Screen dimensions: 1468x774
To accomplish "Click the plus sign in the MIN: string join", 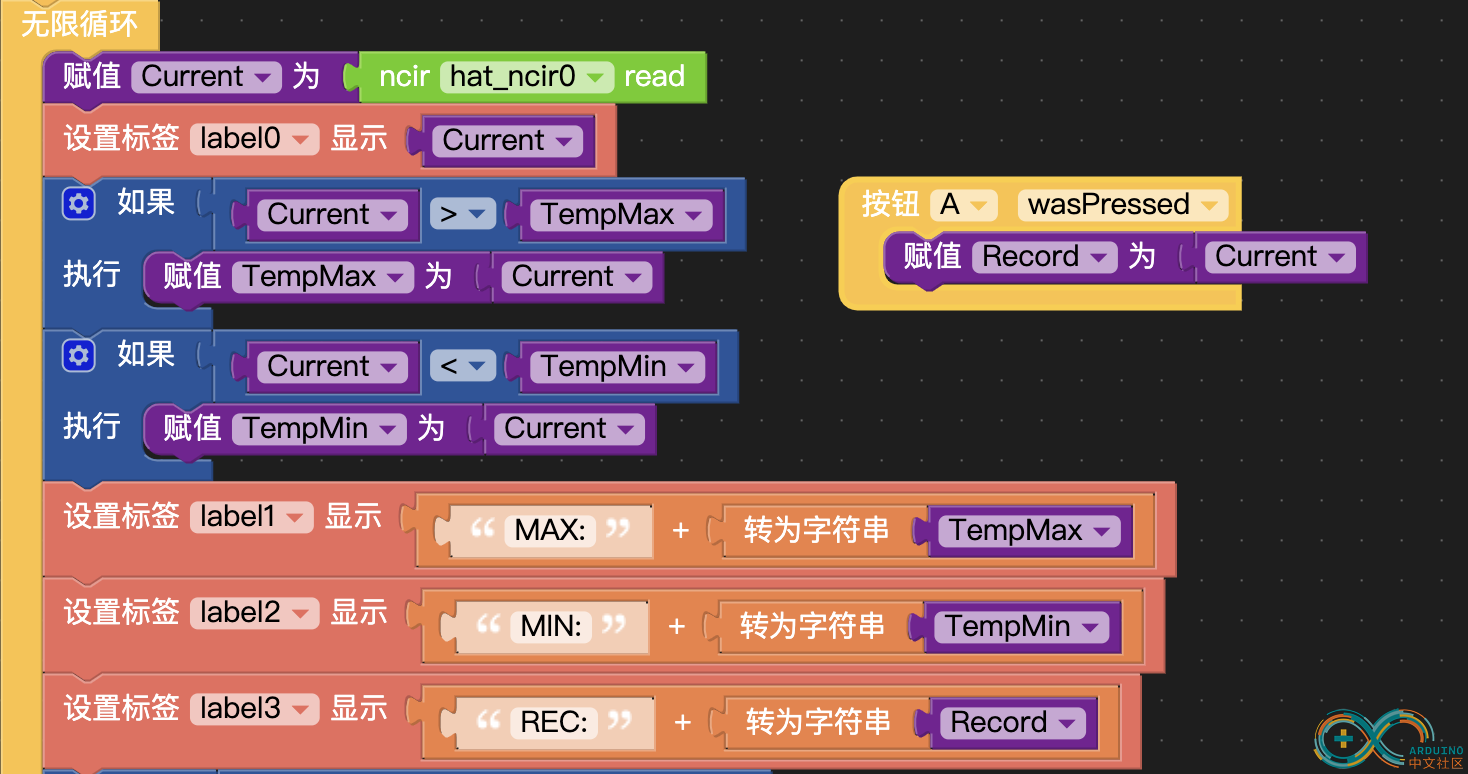I will [x=677, y=627].
